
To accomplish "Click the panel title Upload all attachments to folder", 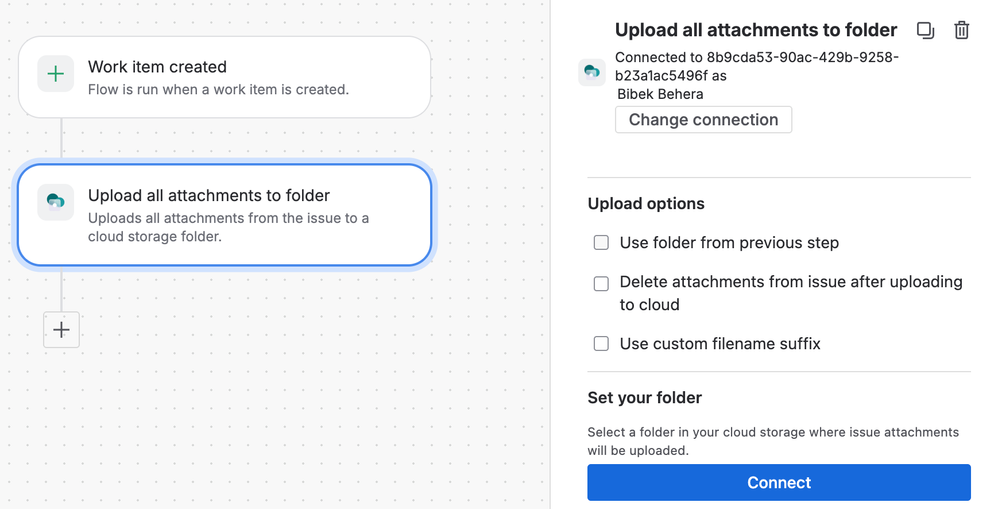I will (x=756, y=30).
